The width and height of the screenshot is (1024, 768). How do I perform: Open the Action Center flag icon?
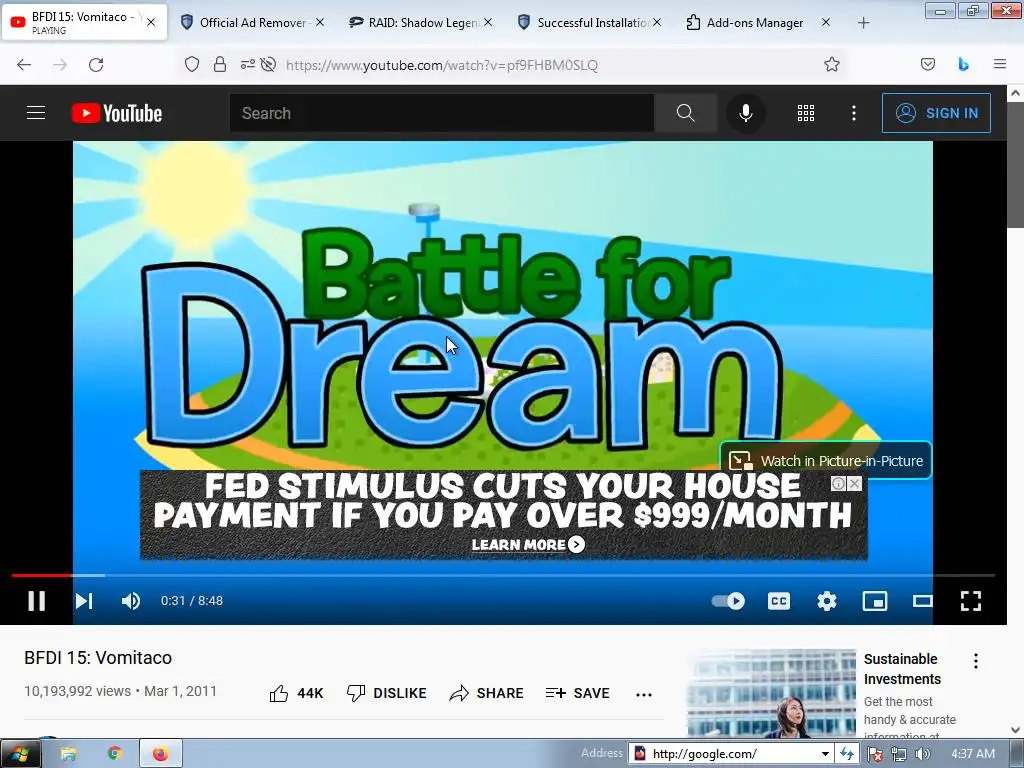(875, 754)
